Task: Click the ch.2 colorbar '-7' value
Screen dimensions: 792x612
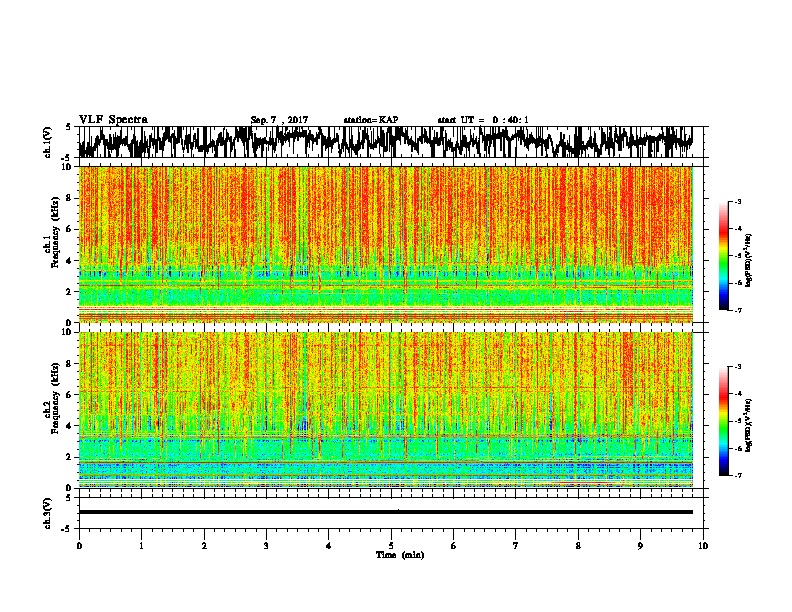Action: coord(738,475)
